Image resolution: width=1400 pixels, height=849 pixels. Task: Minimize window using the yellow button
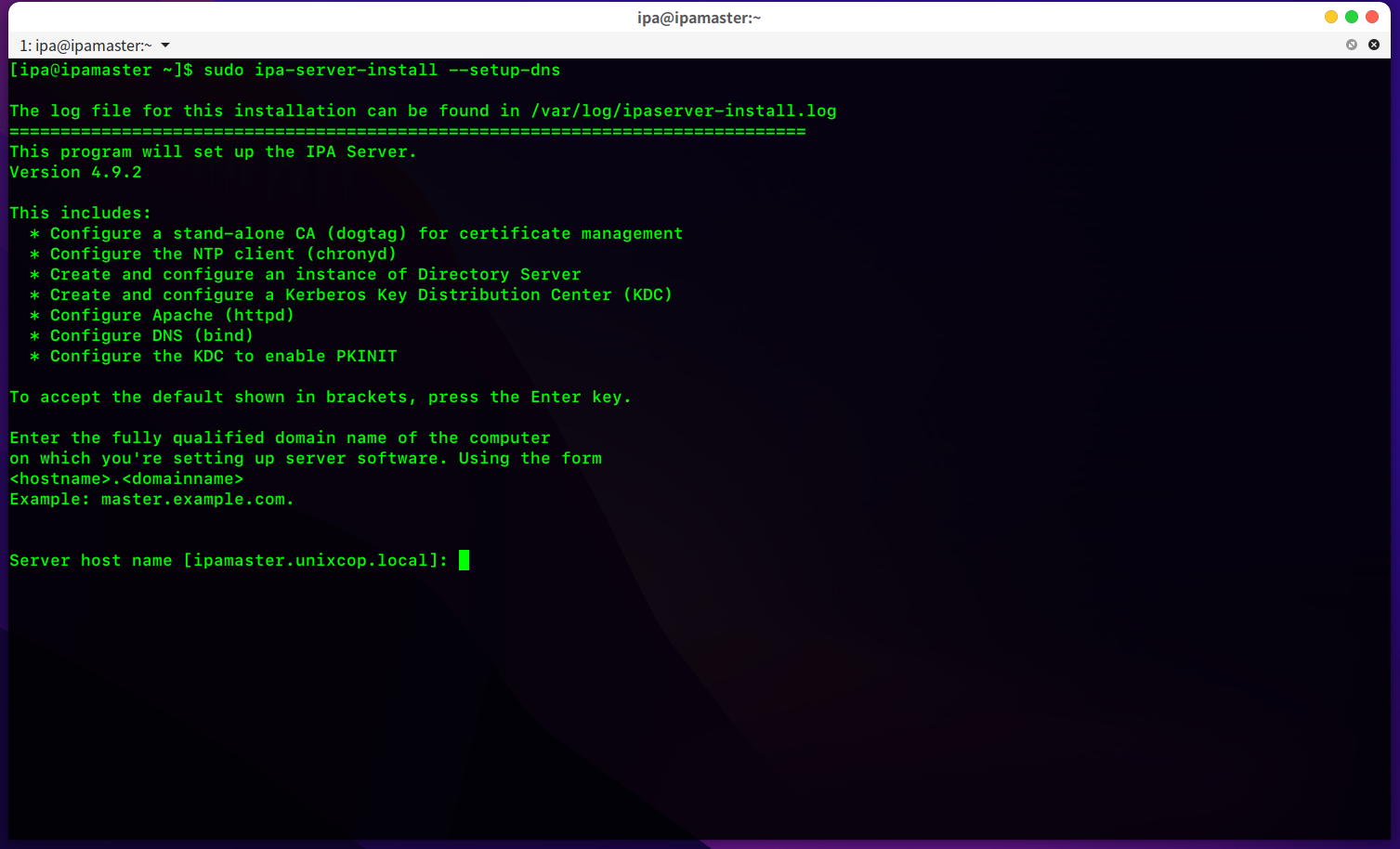click(1331, 17)
